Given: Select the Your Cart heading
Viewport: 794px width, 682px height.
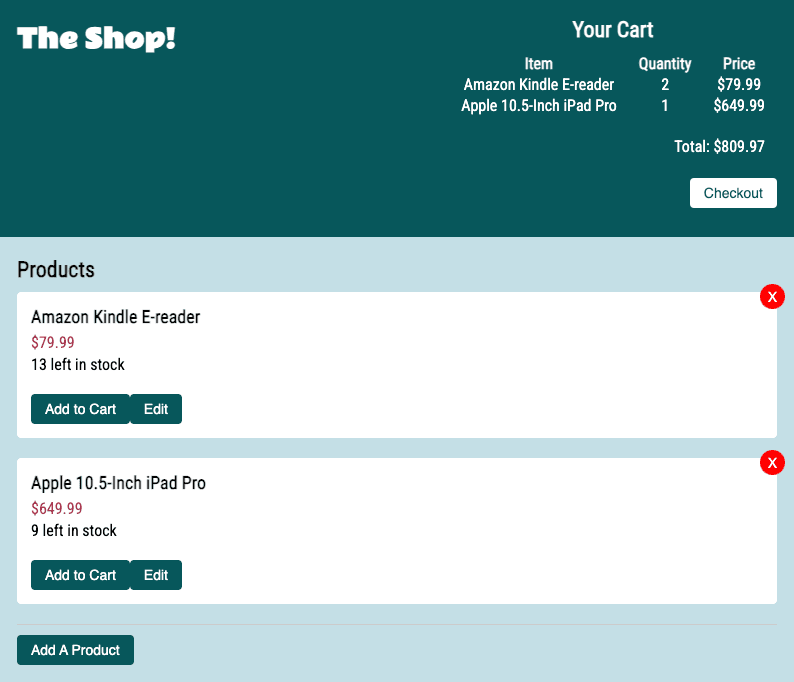Looking at the screenshot, I should pyautogui.click(x=613, y=30).
